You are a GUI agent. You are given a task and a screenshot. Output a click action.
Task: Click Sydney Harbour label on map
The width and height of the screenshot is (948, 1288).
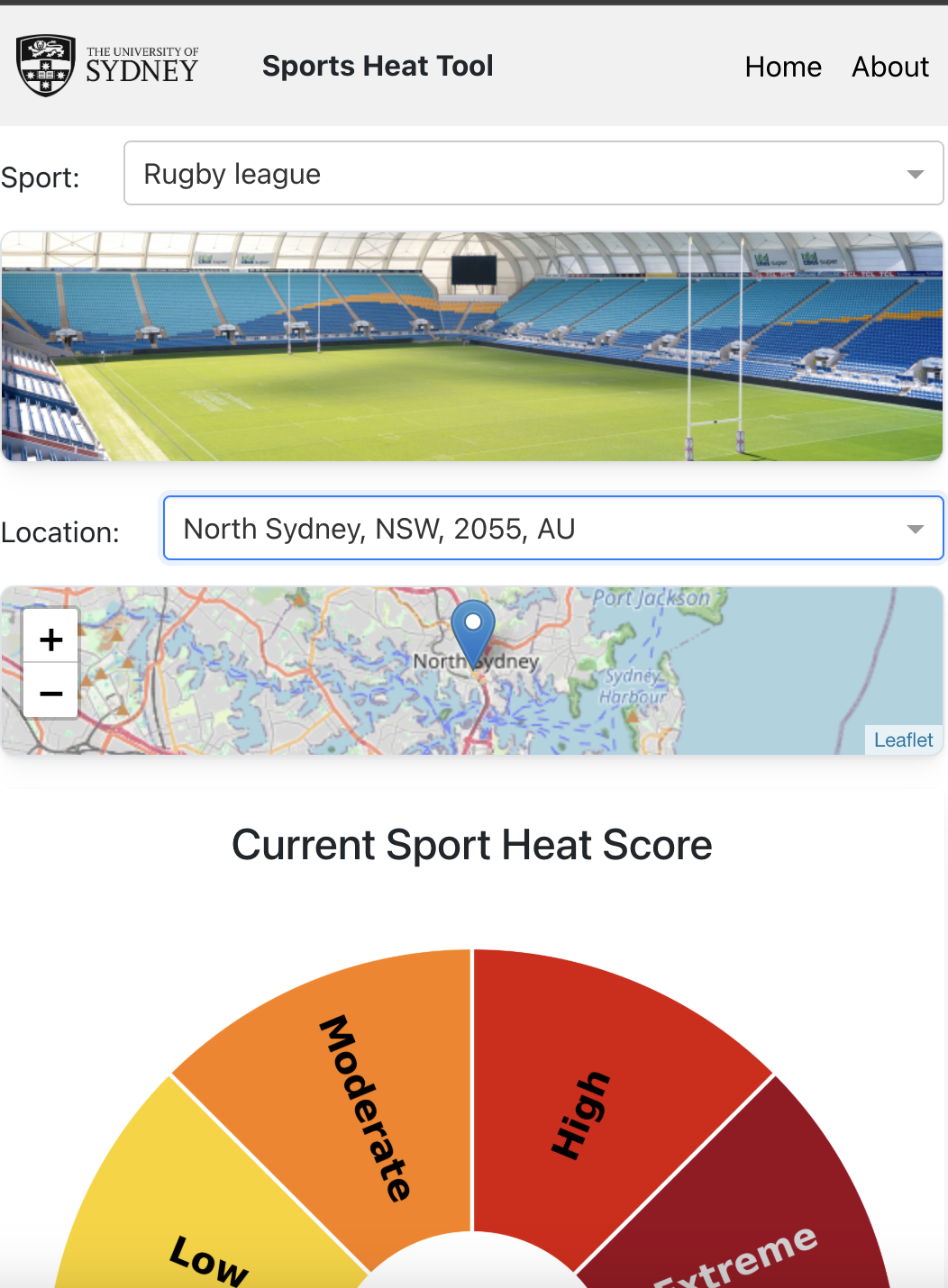634,686
